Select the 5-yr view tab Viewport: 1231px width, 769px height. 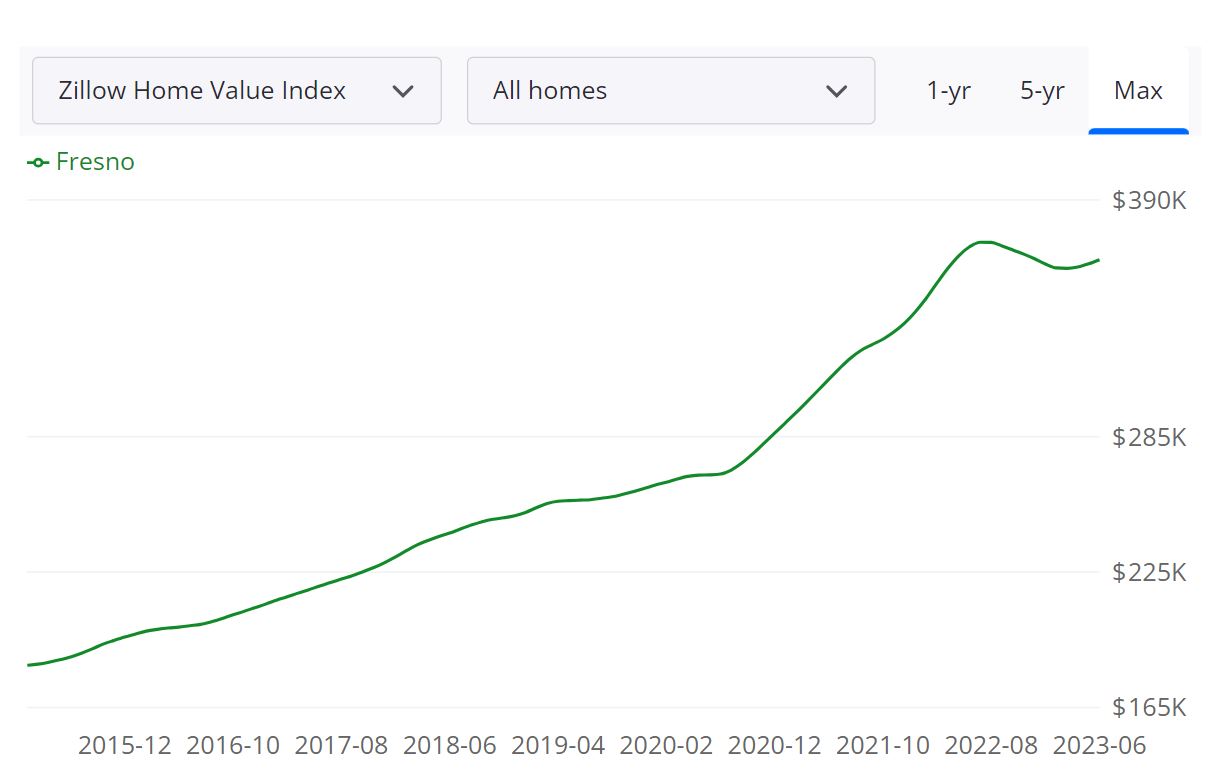click(x=1041, y=90)
